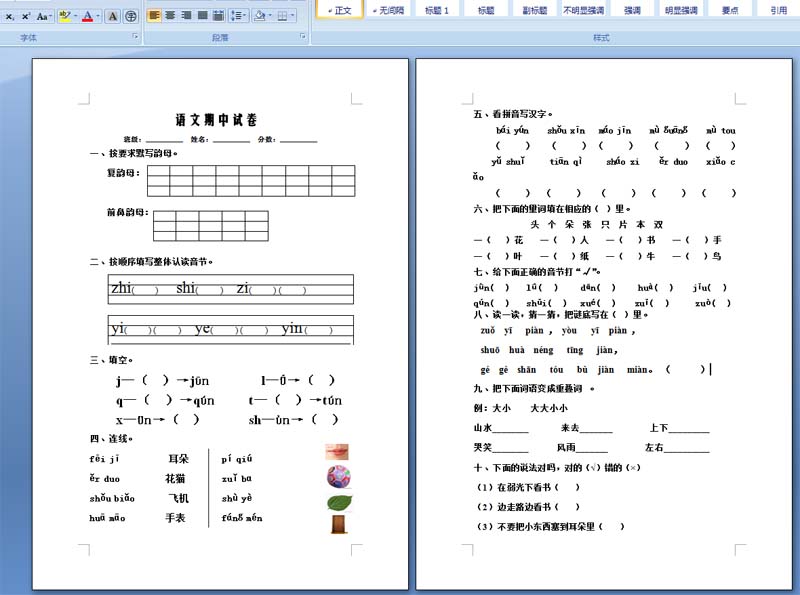This screenshot has height=595, width=800.
Task: Justify the paragraph text
Action: (x=203, y=16)
